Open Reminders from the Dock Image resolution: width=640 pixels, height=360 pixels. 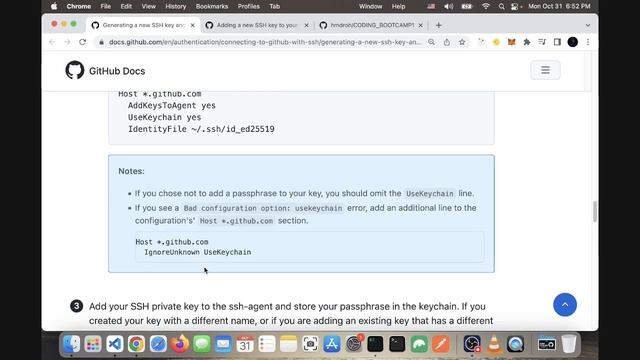[x=267, y=344]
